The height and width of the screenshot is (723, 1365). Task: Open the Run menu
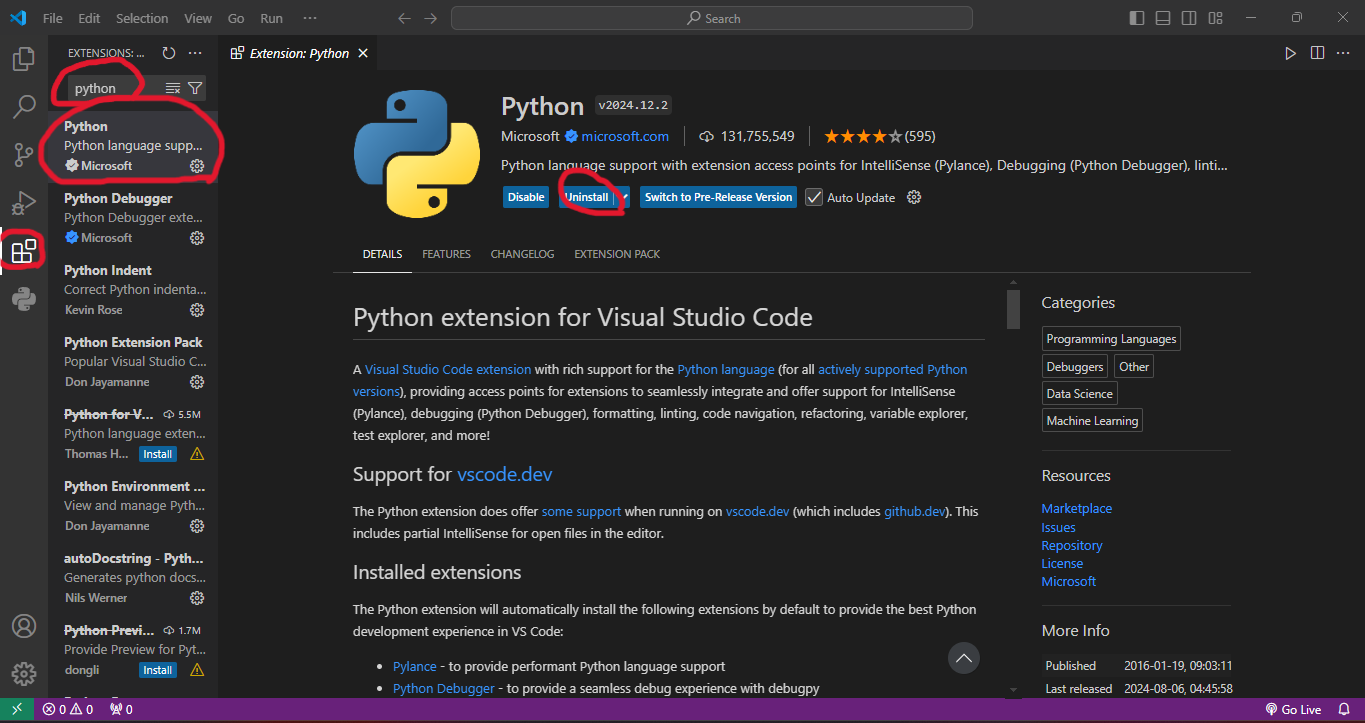click(271, 18)
